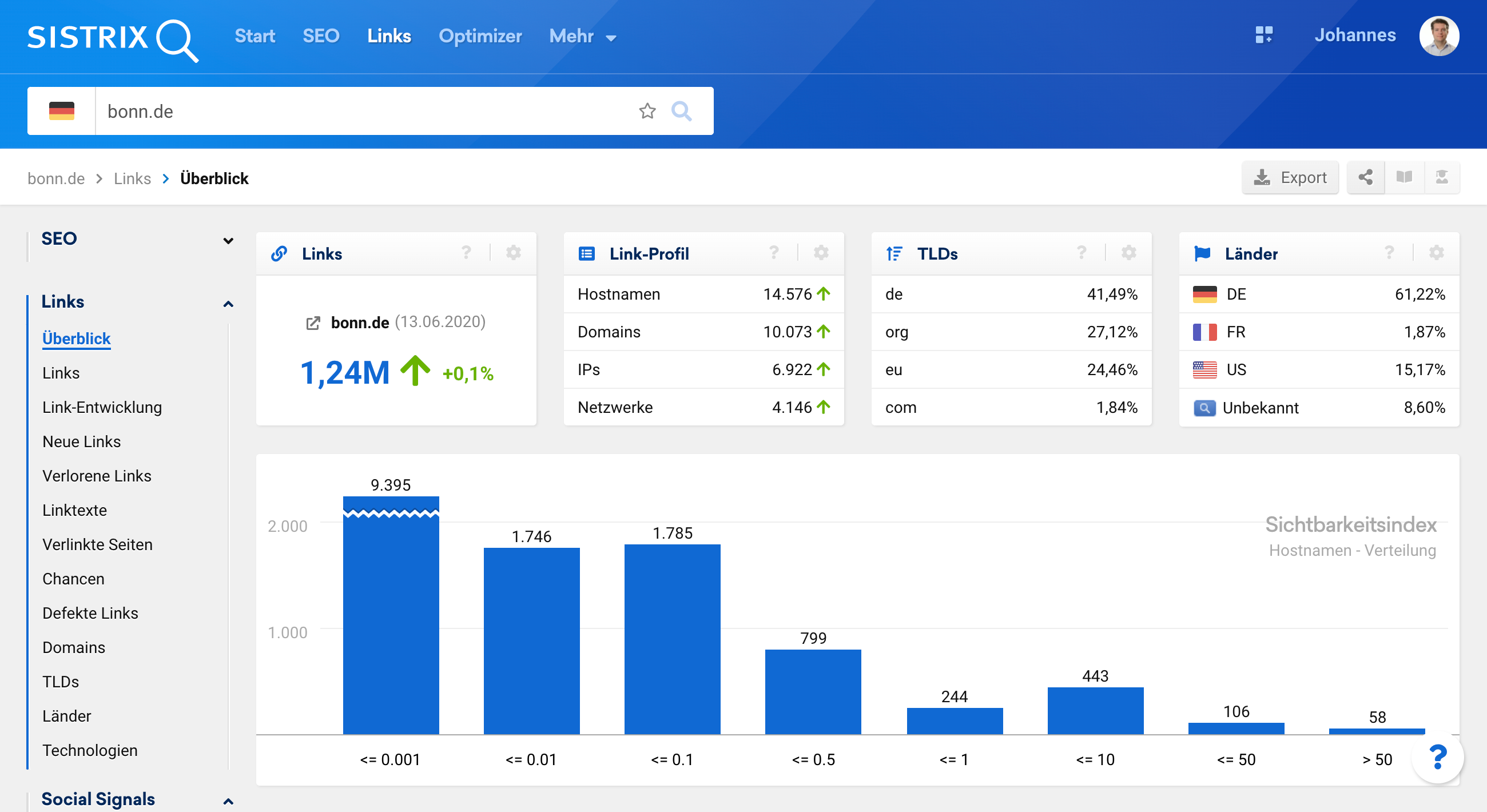
Task: Click the magnifier search icon in search field
Action: click(x=681, y=111)
